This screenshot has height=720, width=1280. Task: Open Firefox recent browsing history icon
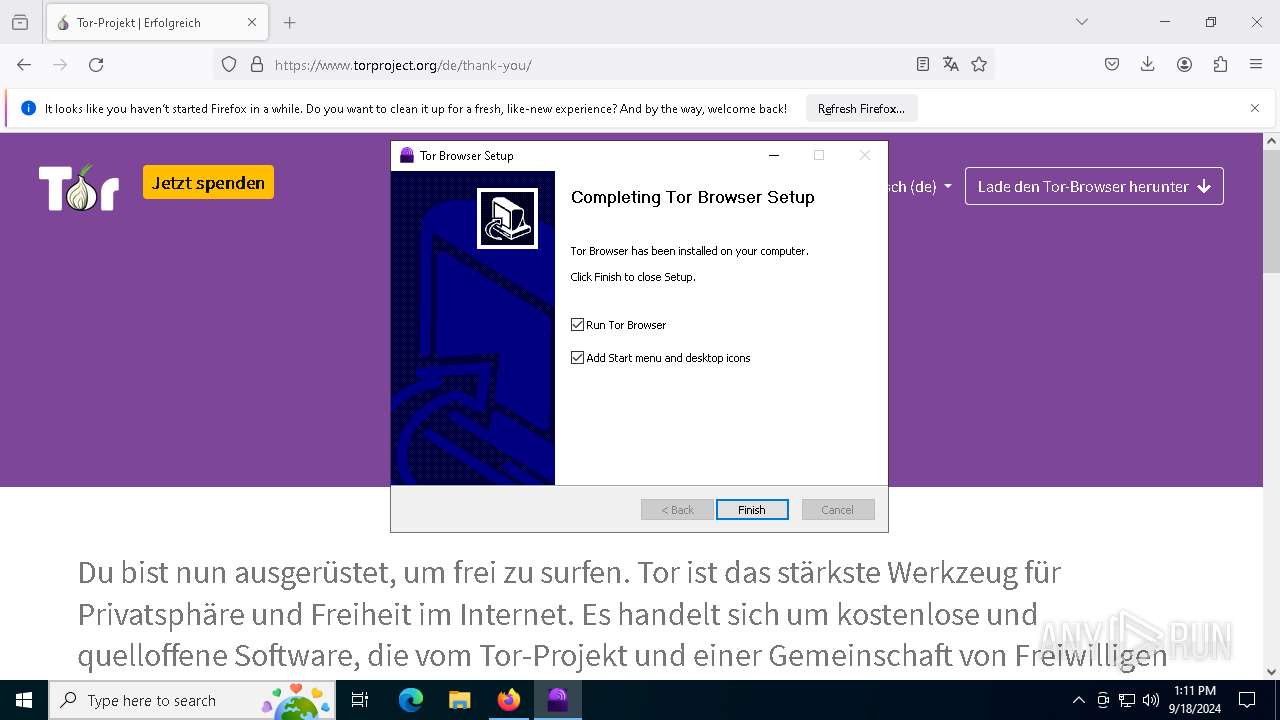20,22
